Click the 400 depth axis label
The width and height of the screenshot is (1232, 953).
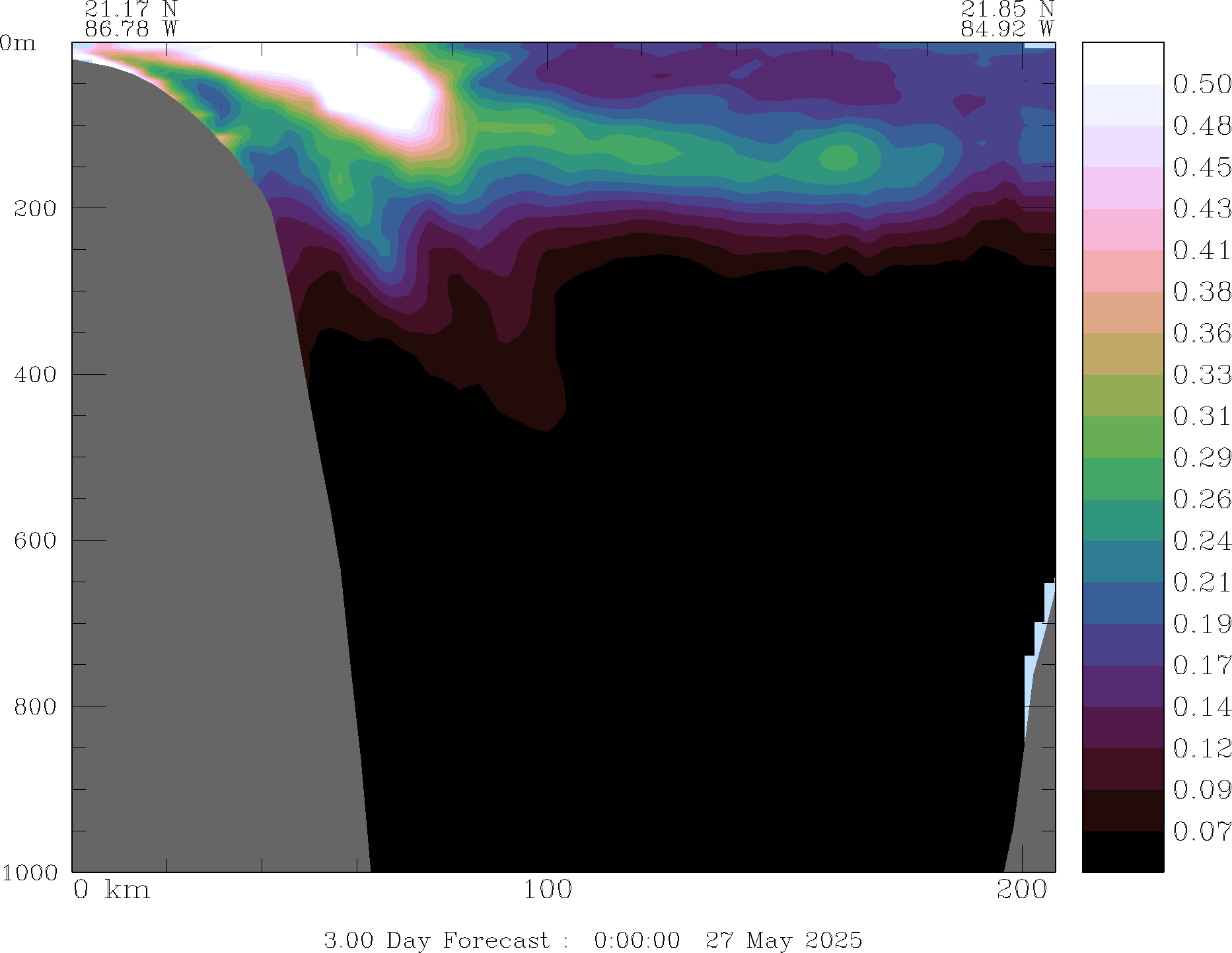coord(35,374)
